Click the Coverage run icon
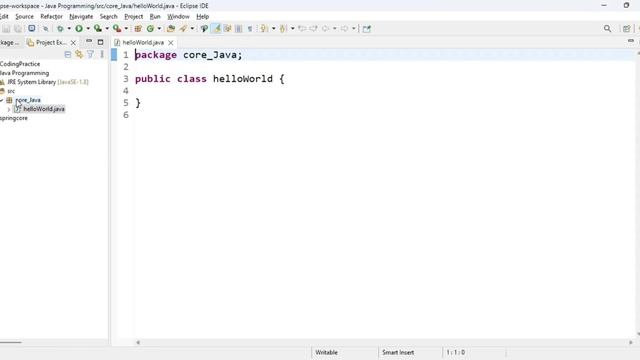This screenshot has height=360, width=640. click(98, 29)
